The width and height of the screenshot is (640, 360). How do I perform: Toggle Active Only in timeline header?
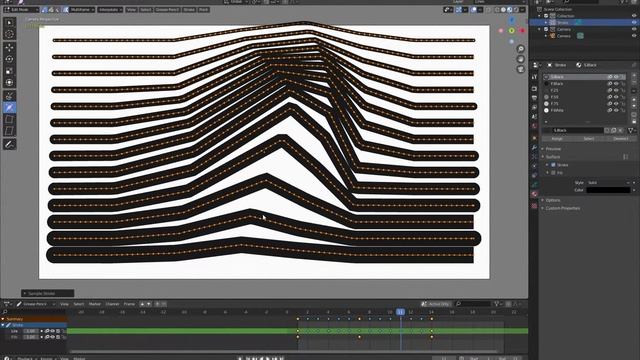tap(436, 304)
